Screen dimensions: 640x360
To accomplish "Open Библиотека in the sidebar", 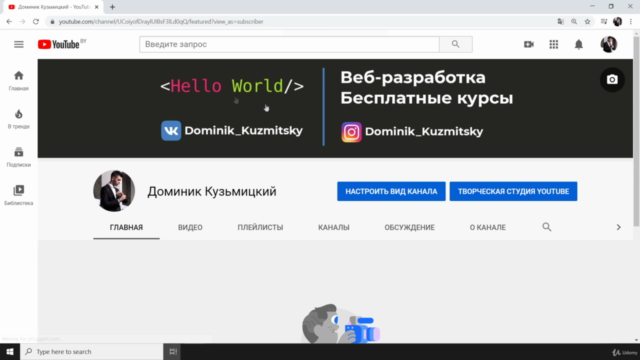I will tap(19, 195).
